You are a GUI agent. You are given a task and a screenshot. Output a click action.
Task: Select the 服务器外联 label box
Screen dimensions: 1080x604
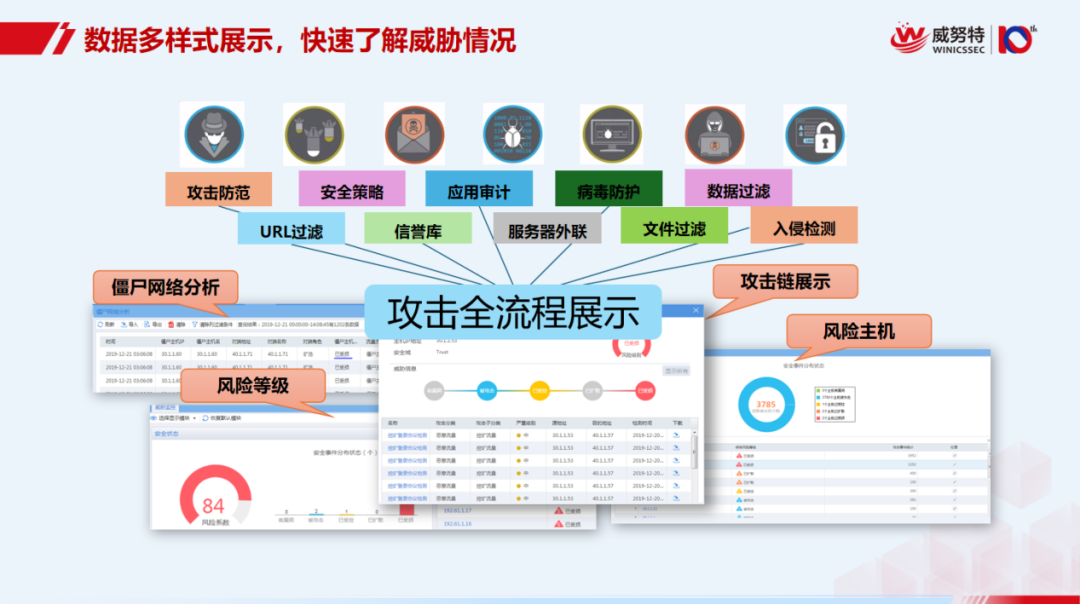click(x=548, y=229)
